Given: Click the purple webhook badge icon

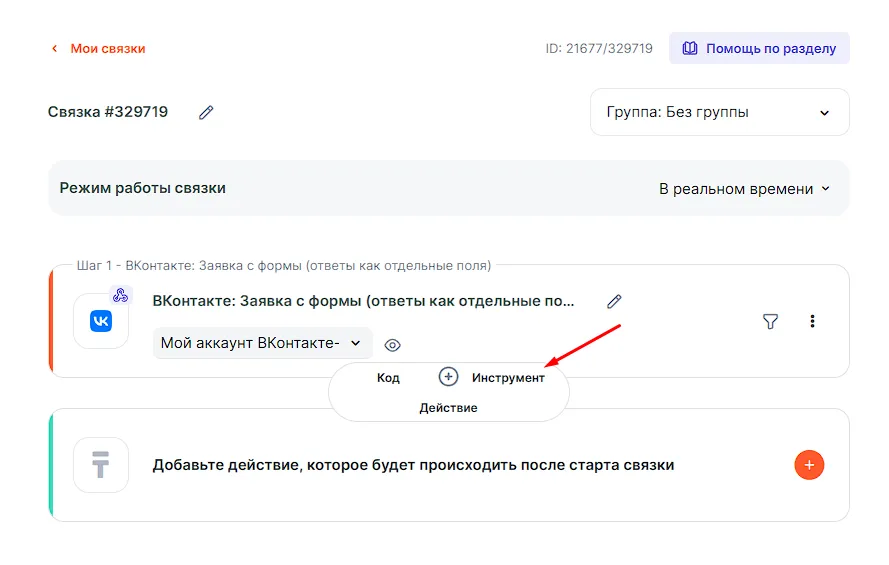Looking at the screenshot, I should point(121,295).
